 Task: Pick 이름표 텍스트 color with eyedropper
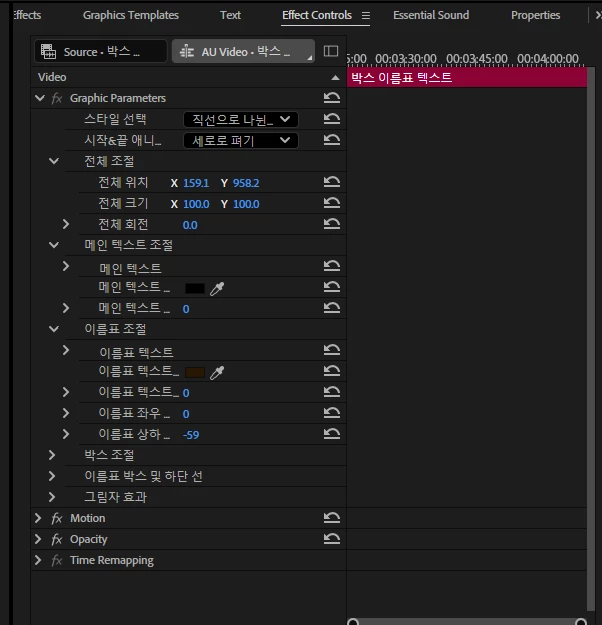click(217, 373)
